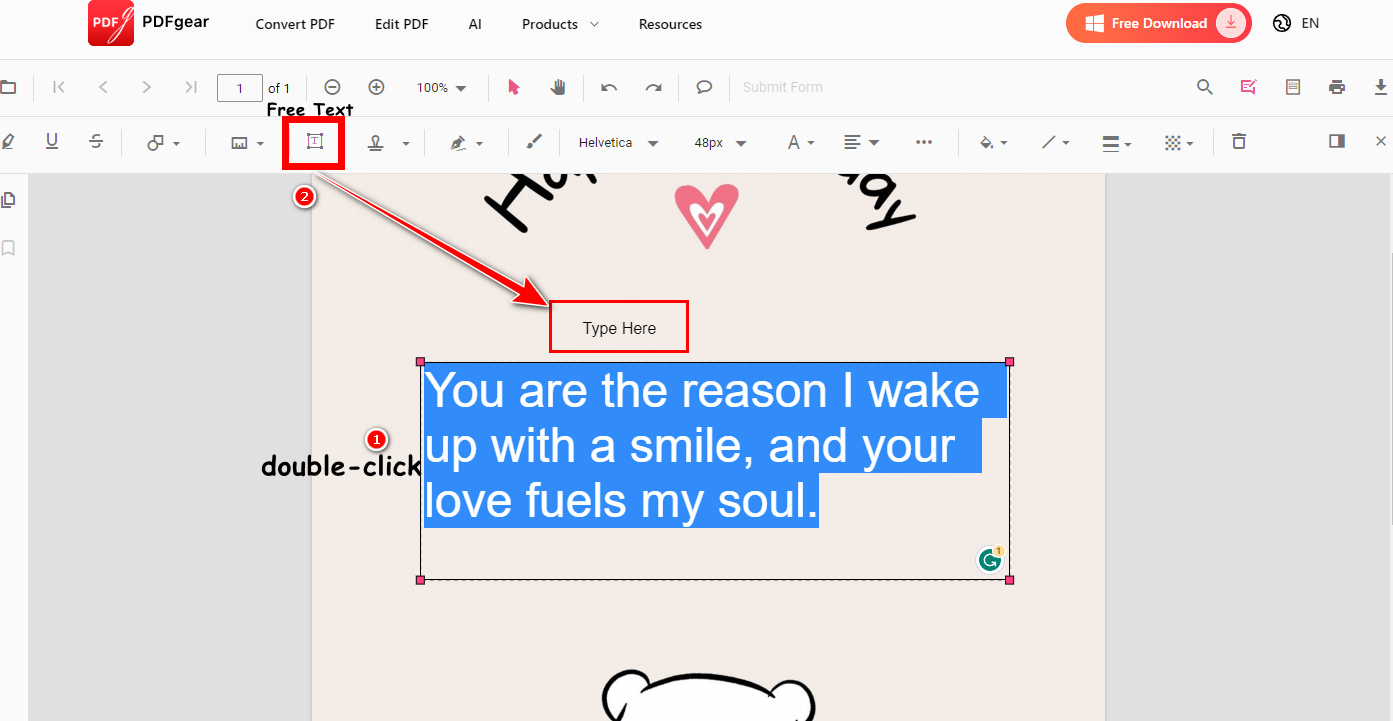
Task: Click the Print icon
Action: click(x=1337, y=87)
